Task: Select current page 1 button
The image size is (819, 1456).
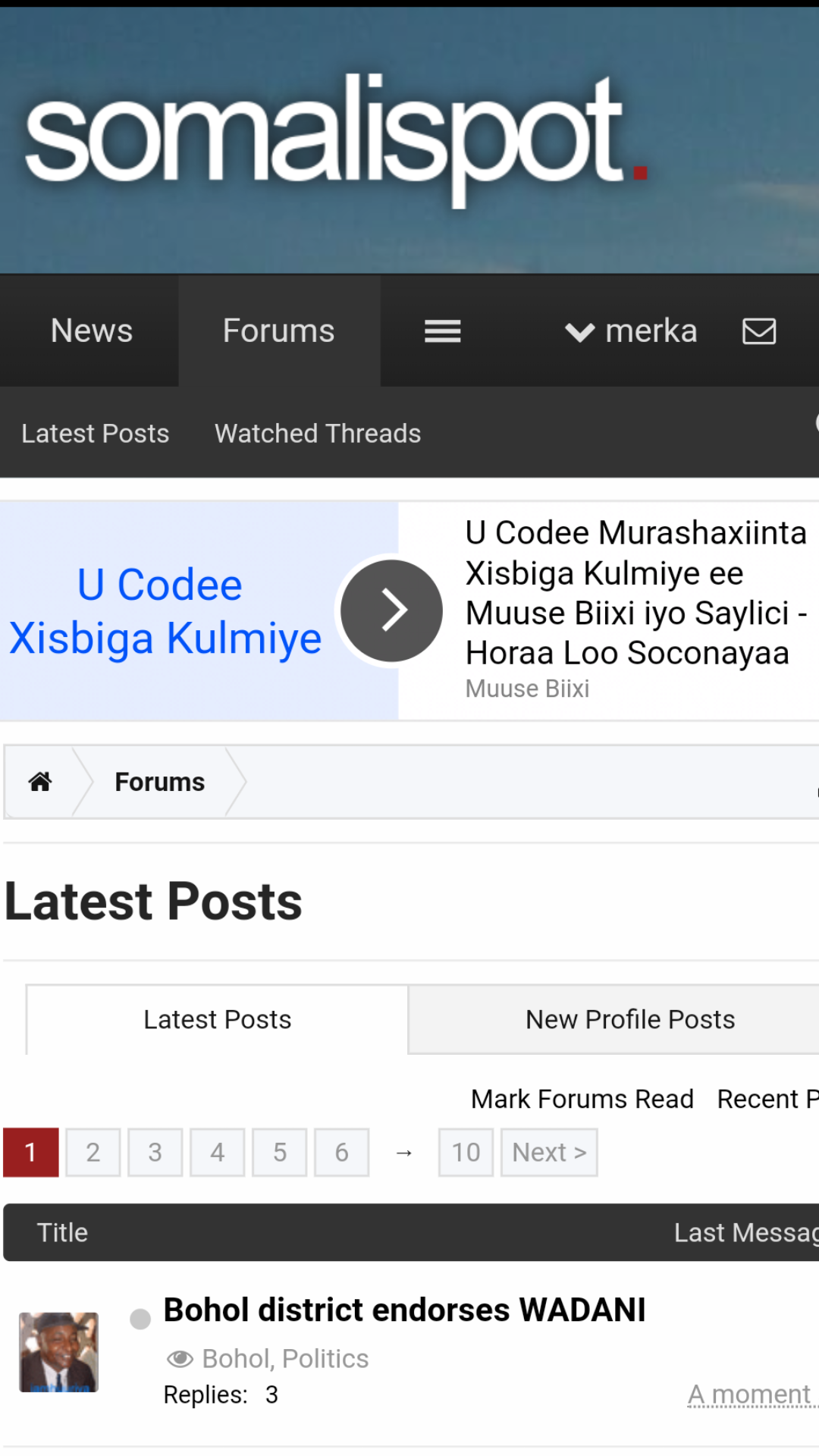Action: point(31,1153)
